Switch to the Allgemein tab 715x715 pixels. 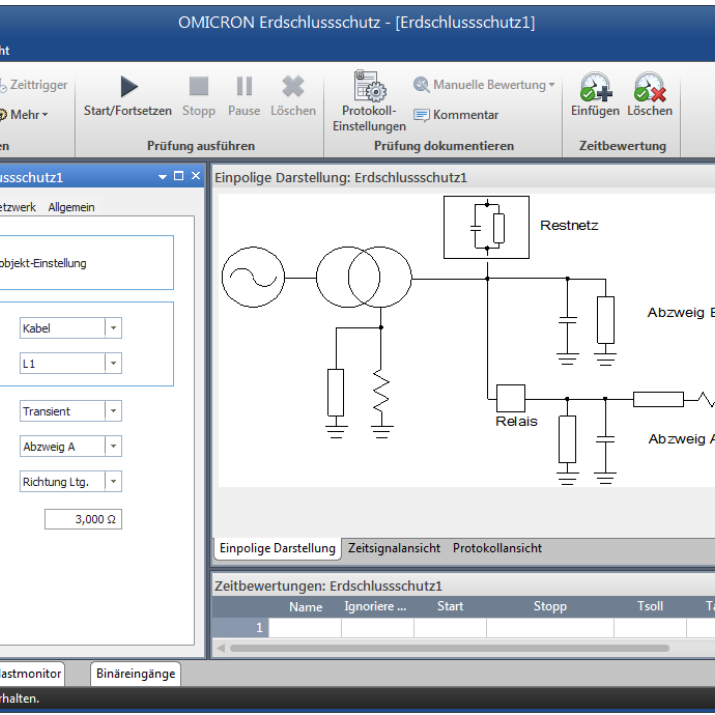pyautogui.click(x=71, y=207)
